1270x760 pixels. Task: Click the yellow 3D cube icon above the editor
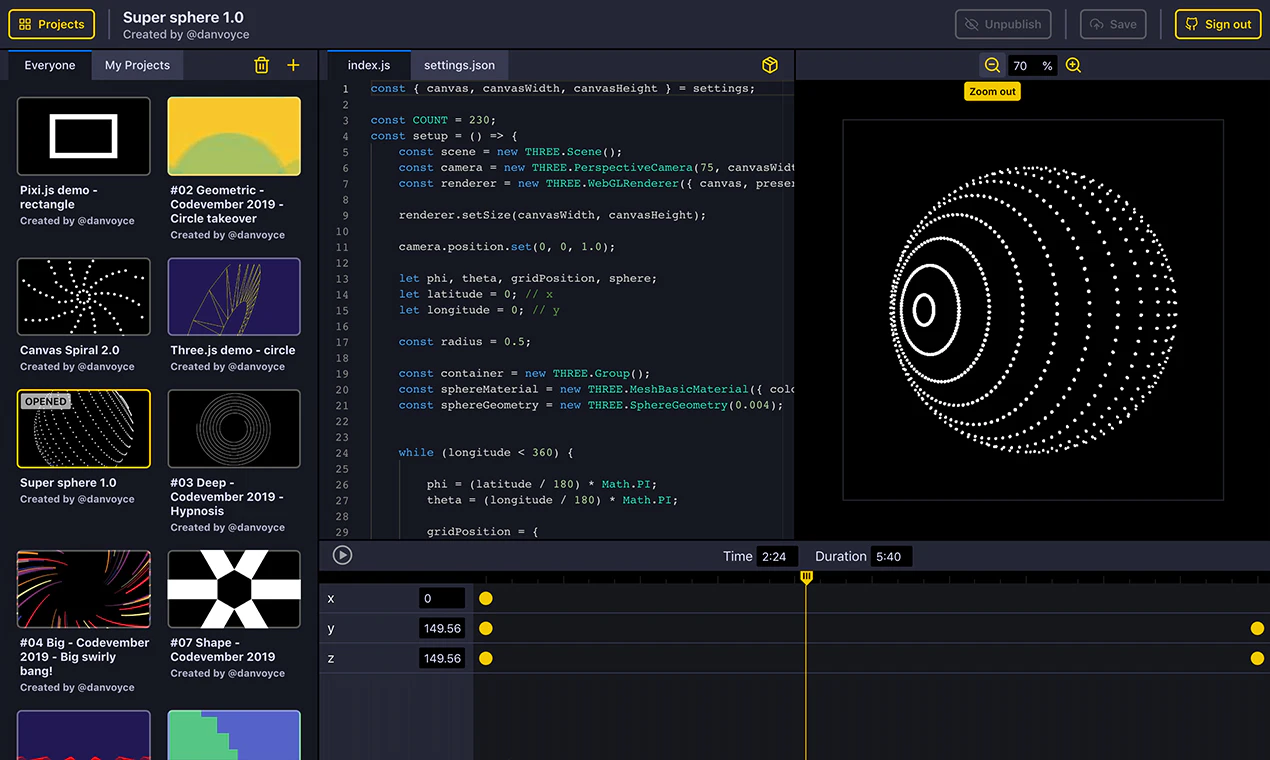[x=769, y=64]
